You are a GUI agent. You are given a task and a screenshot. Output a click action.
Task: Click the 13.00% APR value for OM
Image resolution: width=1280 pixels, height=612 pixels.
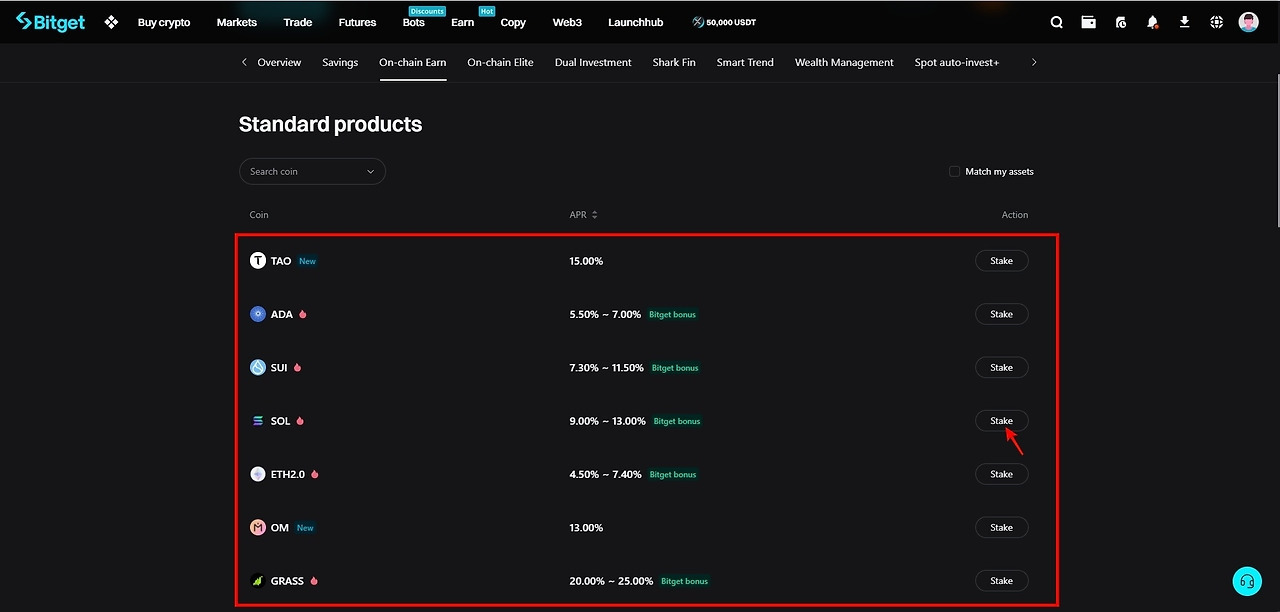(x=586, y=527)
